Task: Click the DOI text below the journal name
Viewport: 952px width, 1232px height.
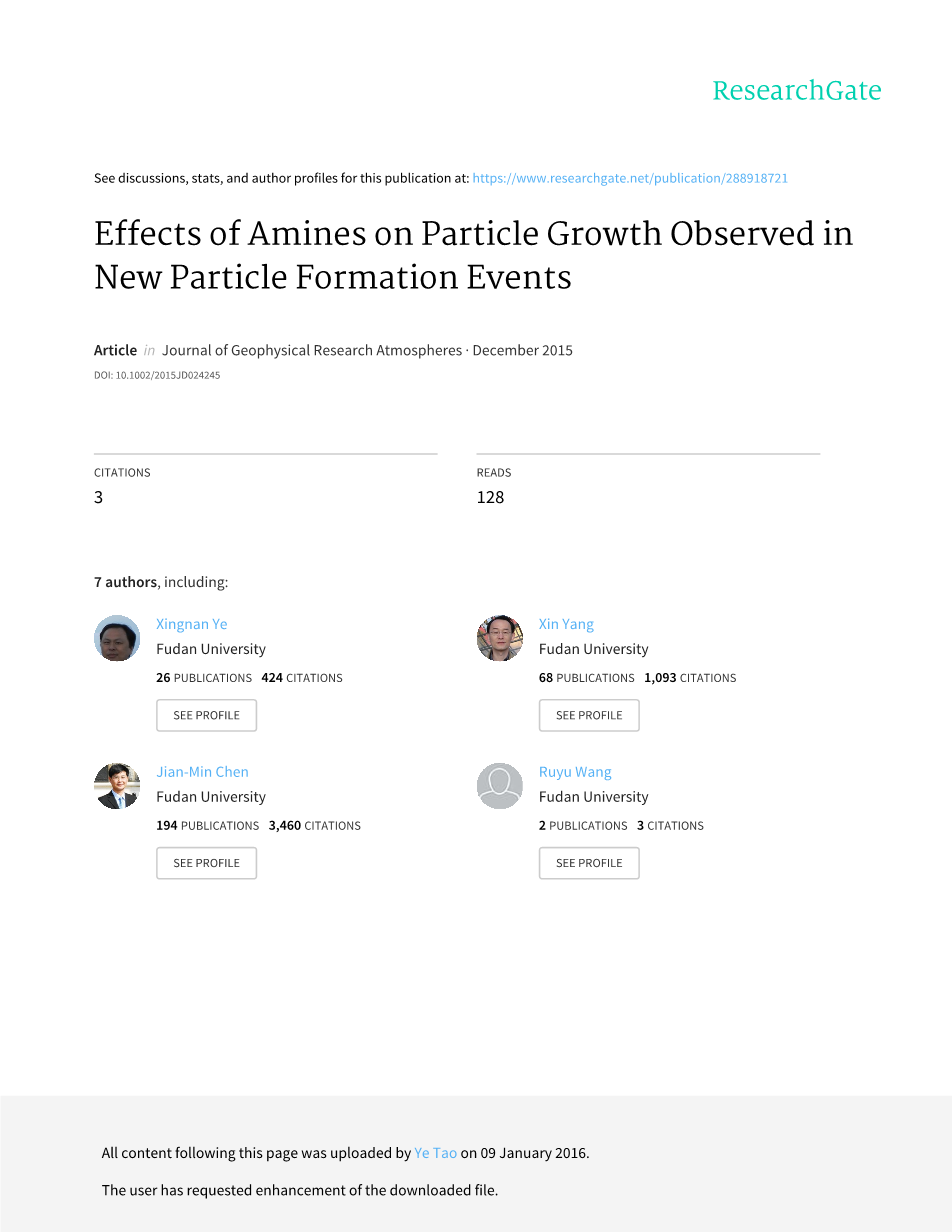Action: 157,376
